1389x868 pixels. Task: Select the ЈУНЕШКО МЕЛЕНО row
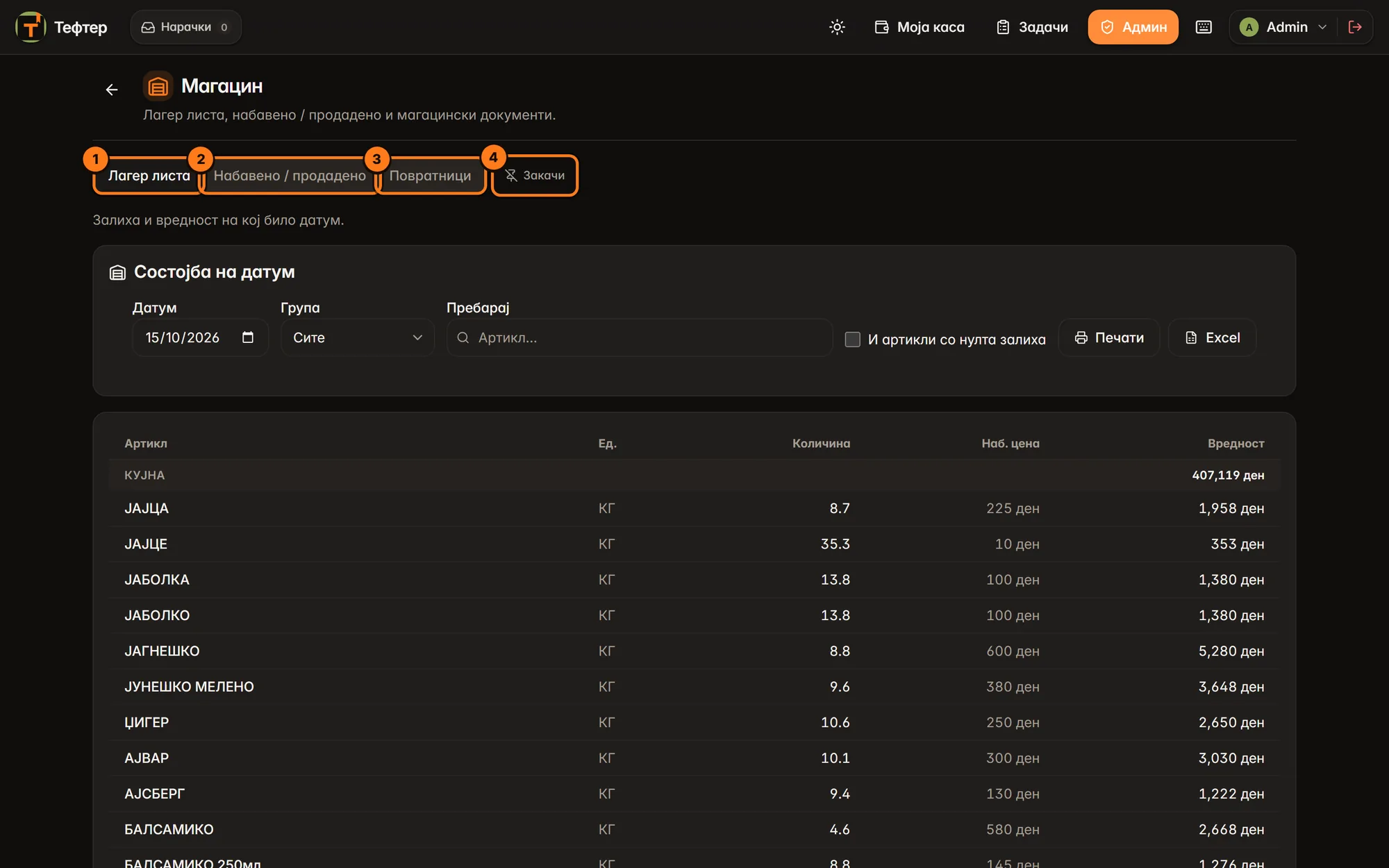694,687
